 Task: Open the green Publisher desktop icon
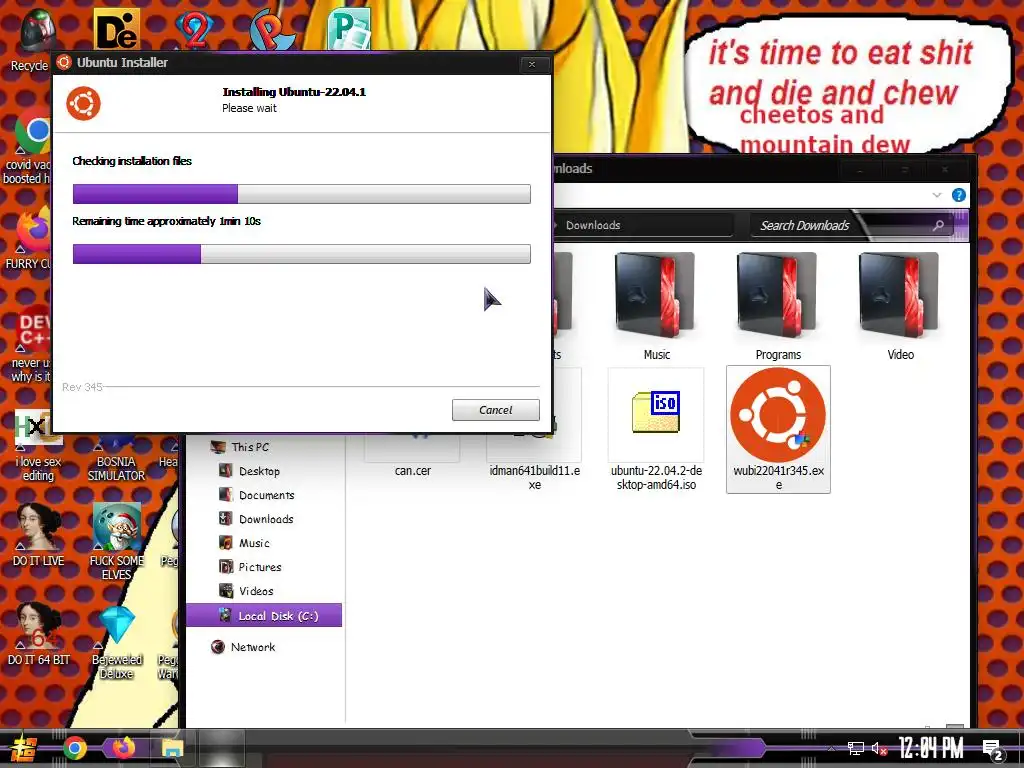pos(349,29)
